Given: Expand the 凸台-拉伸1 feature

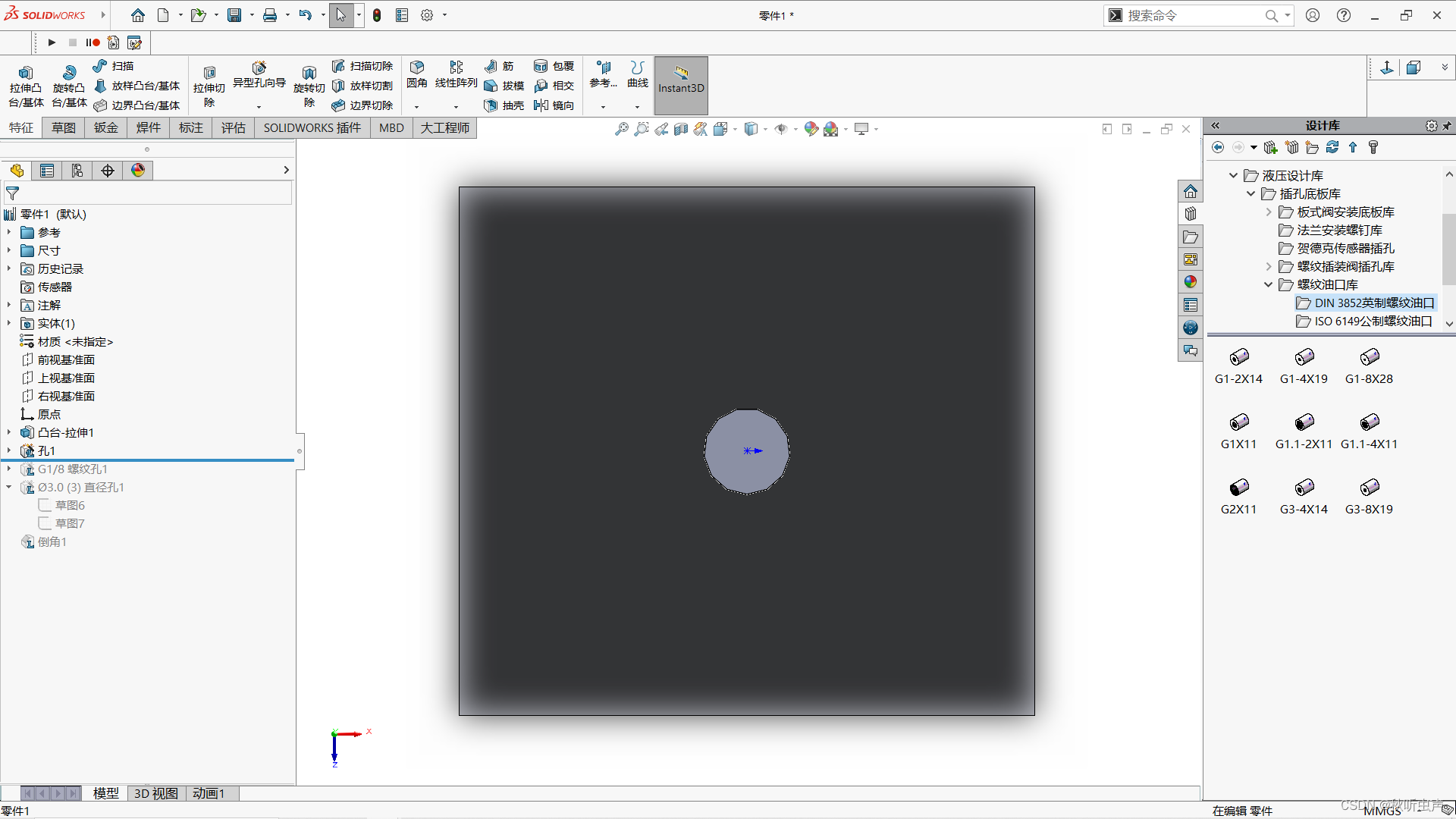Looking at the screenshot, I should (x=9, y=433).
